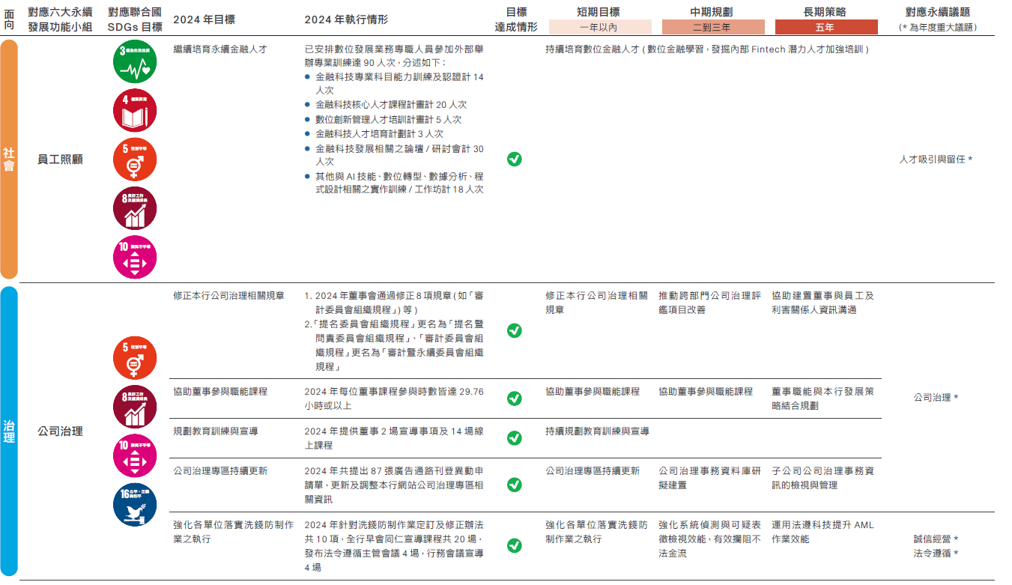Viewport: 1012px width, 585px height.
Task: Click the blue 治理 side label bar
Action: point(9,431)
